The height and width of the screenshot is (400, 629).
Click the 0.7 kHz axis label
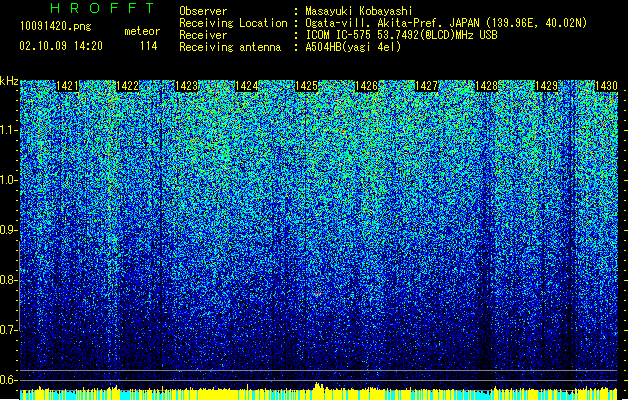tap(9, 330)
